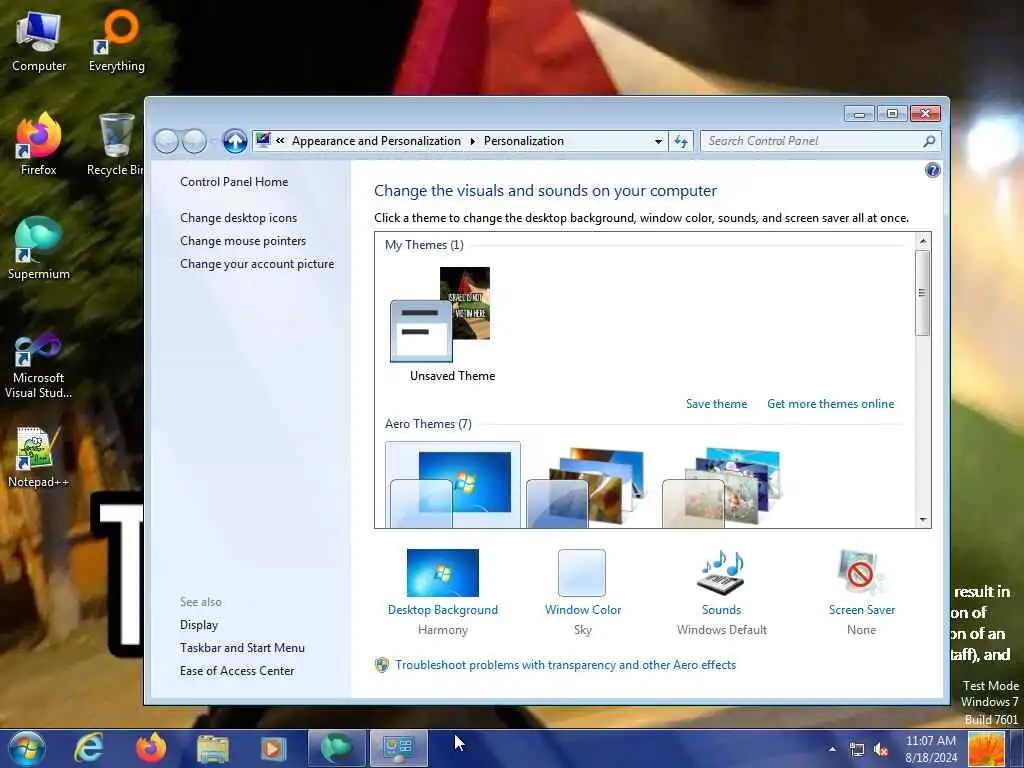Open Help with the question mark icon
Image resolution: width=1024 pixels, height=768 pixels.
[933, 170]
